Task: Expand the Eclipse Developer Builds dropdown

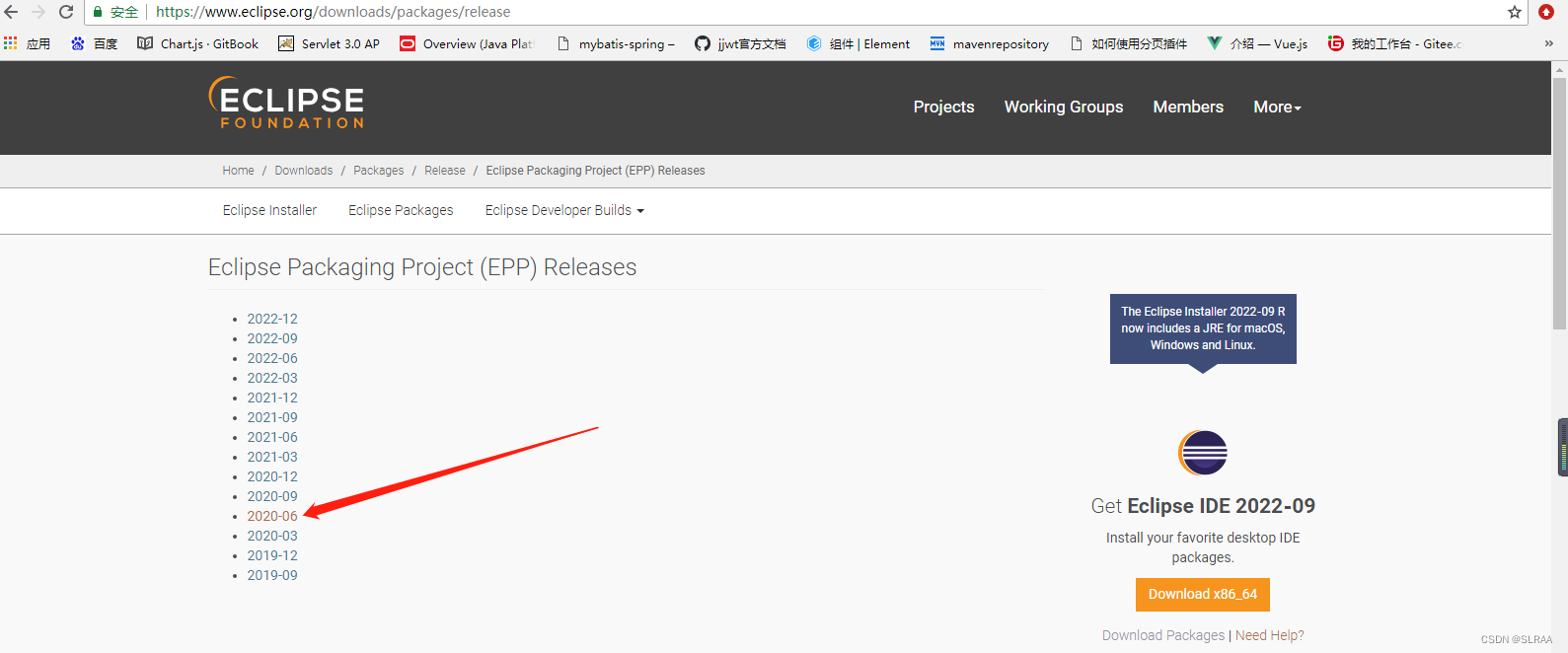Action: [564, 210]
